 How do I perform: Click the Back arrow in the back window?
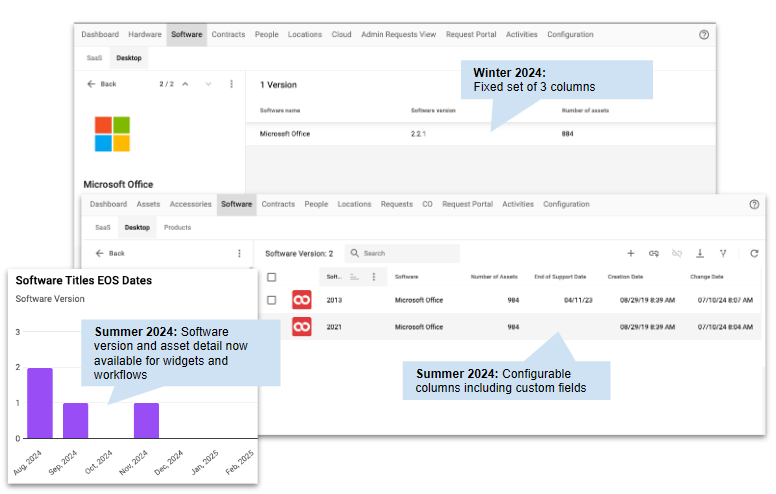pos(91,84)
